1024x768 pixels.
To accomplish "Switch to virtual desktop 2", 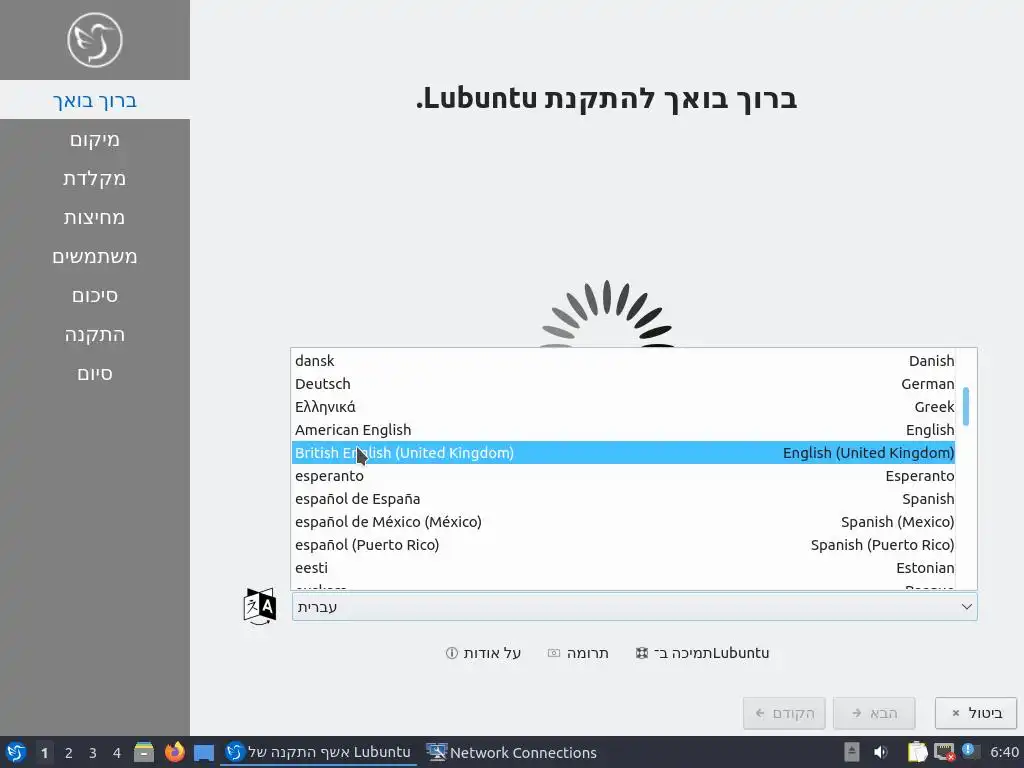I will 69,752.
